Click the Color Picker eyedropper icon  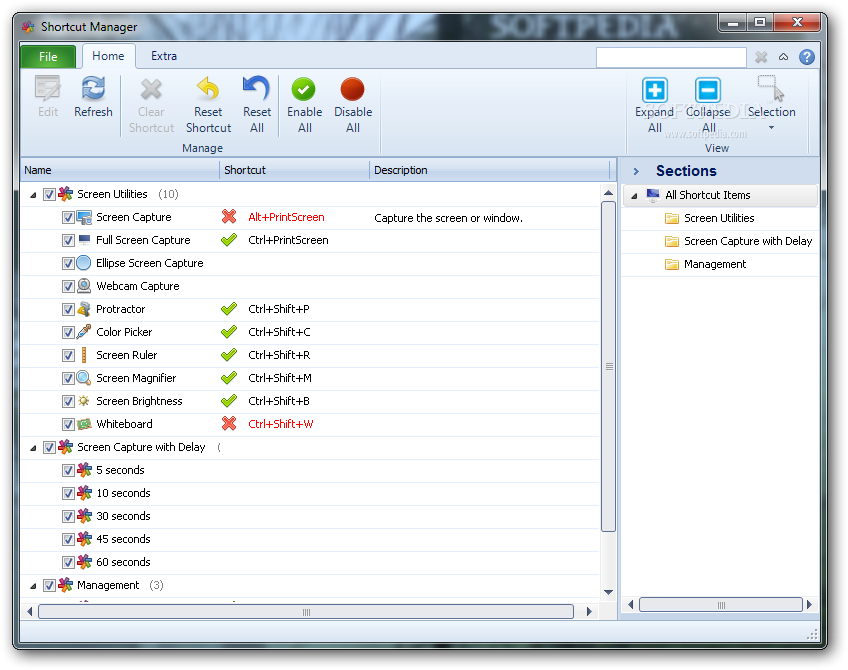(84, 331)
